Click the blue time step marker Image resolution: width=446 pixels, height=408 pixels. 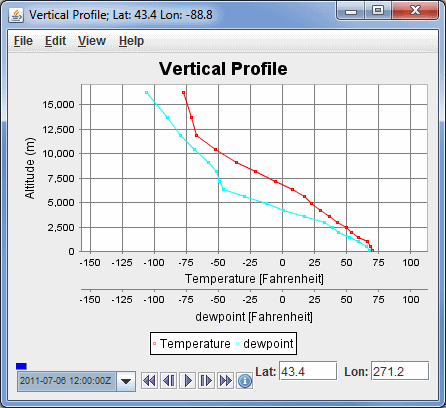coord(21,366)
